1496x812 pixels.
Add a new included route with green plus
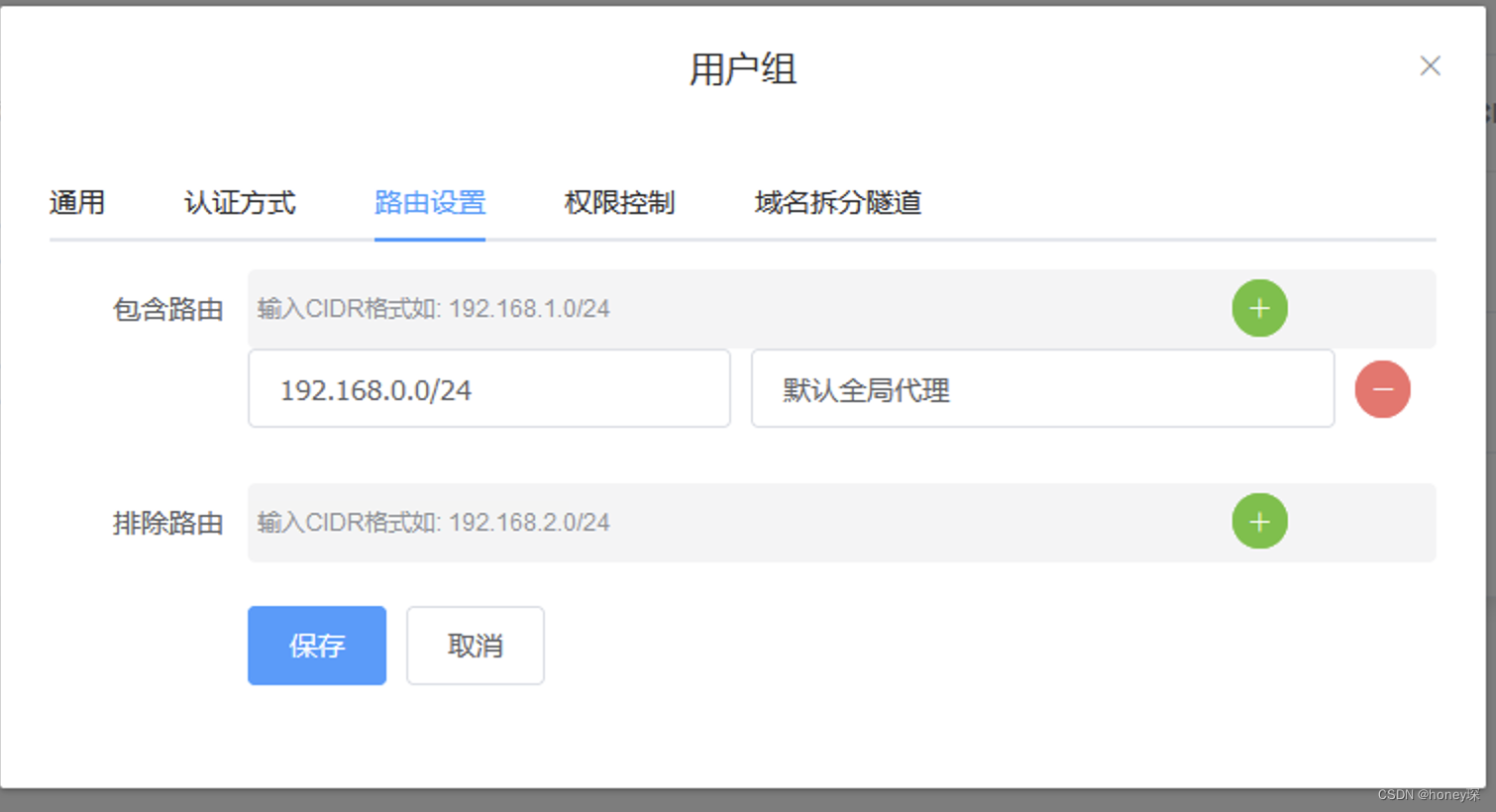click(1259, 308)
